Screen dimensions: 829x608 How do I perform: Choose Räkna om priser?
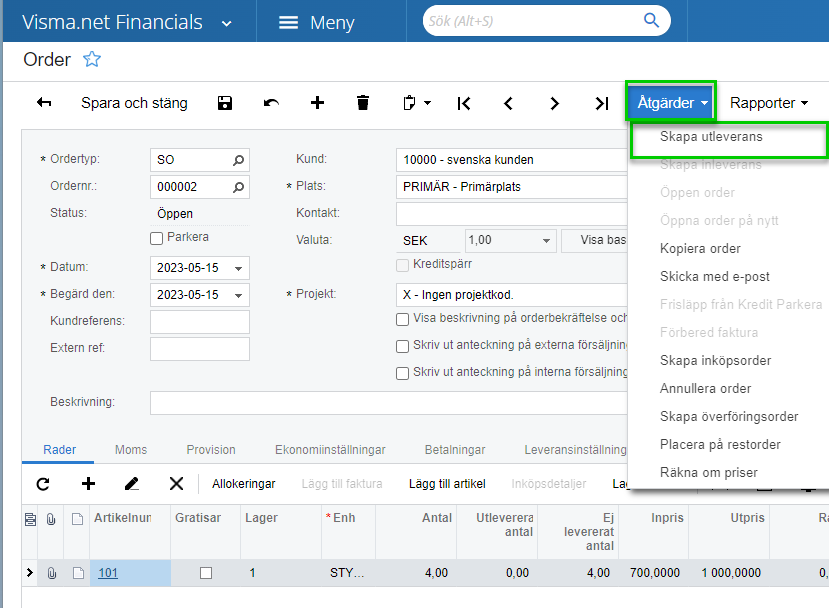click(708, 473)
